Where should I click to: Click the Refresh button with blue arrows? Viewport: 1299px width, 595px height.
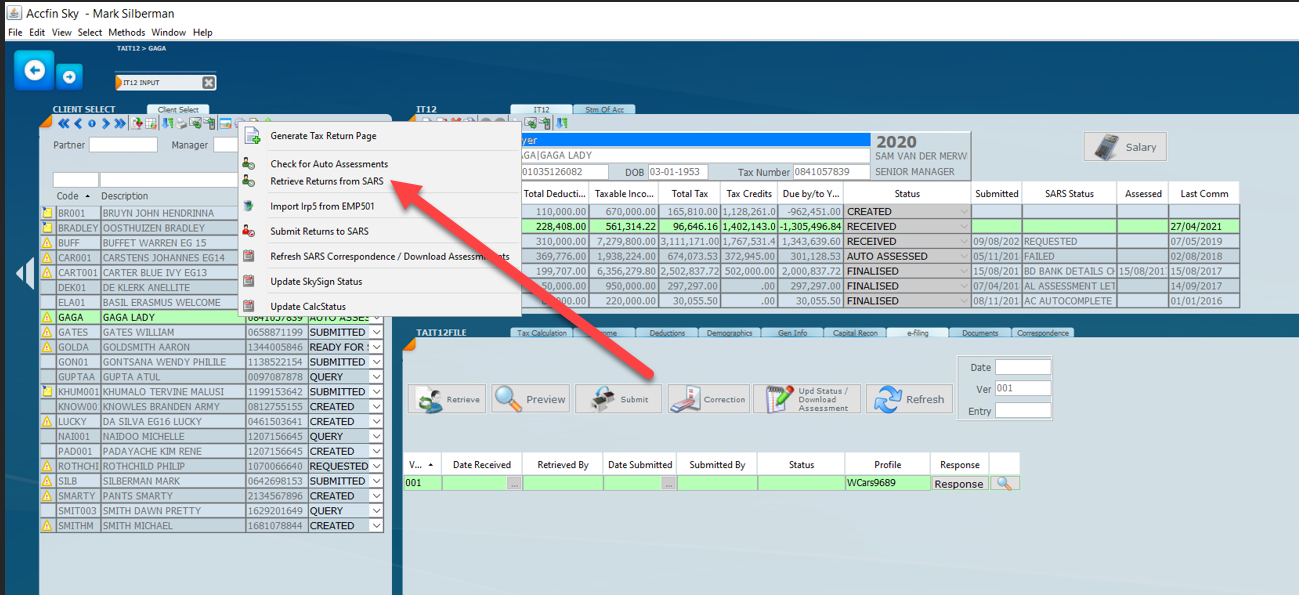[909, 399]
